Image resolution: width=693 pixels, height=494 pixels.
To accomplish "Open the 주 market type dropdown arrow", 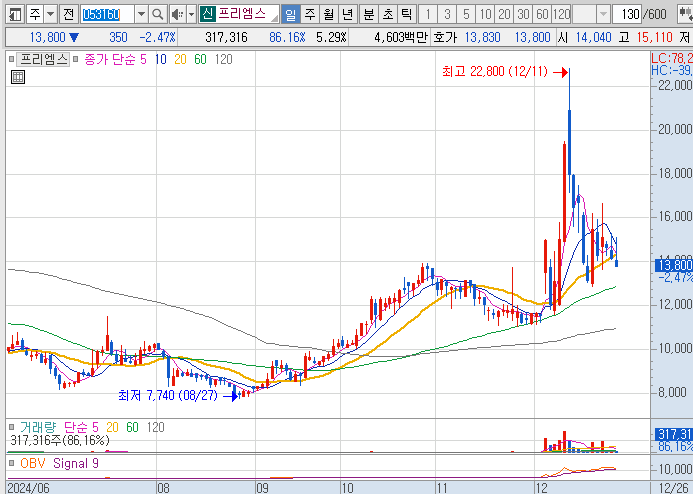I will [51, 15].
